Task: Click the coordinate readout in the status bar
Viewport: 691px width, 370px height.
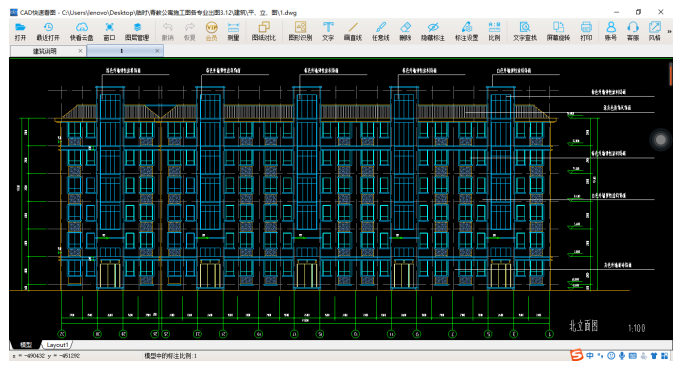Action: [46, 356]
